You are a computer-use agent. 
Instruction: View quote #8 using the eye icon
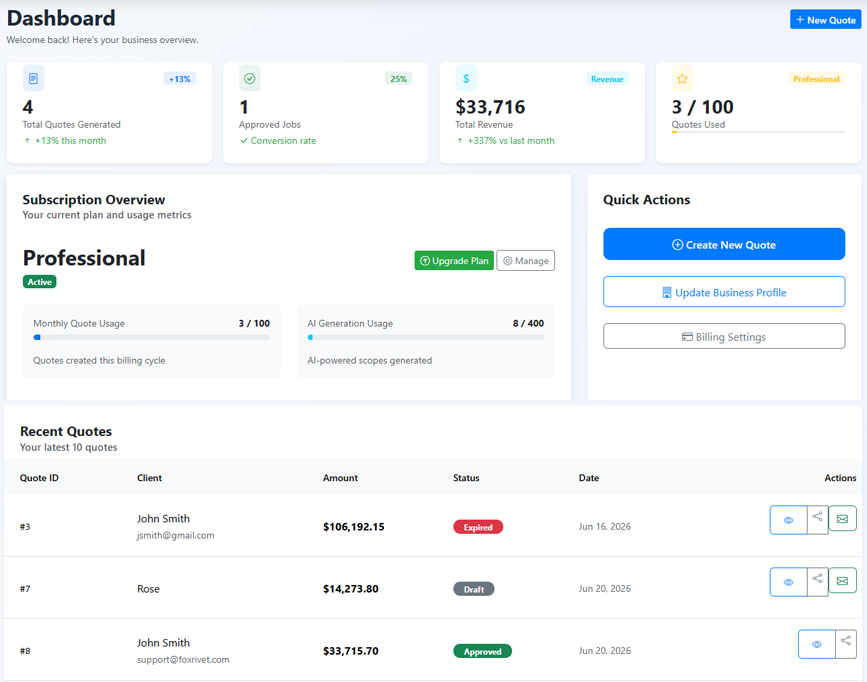point(817,644)
